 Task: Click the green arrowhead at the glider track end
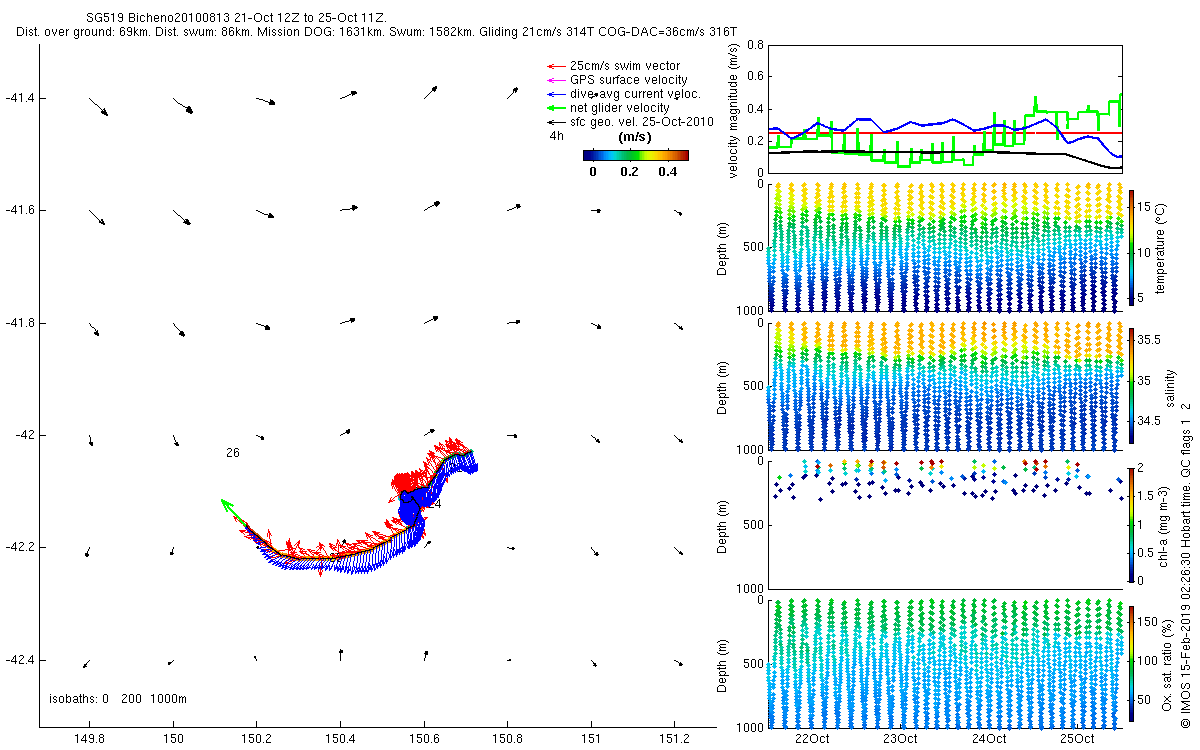(228, 506)
